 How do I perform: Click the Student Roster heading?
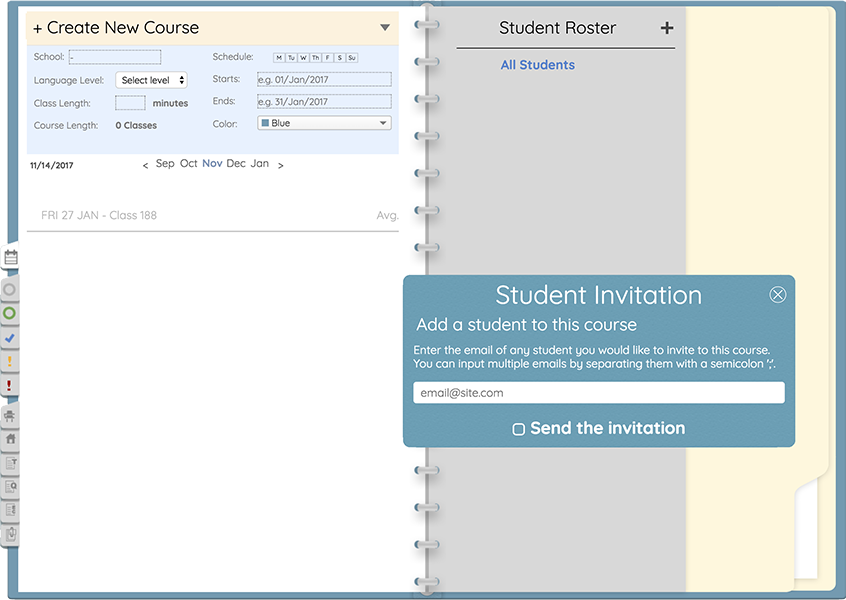click(x=557, y=28)
